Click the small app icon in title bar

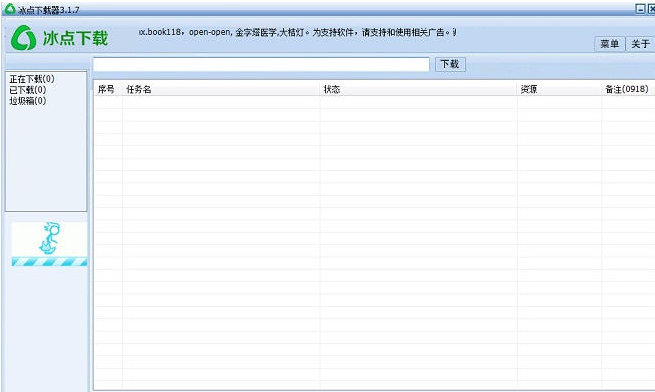point(10,9)
